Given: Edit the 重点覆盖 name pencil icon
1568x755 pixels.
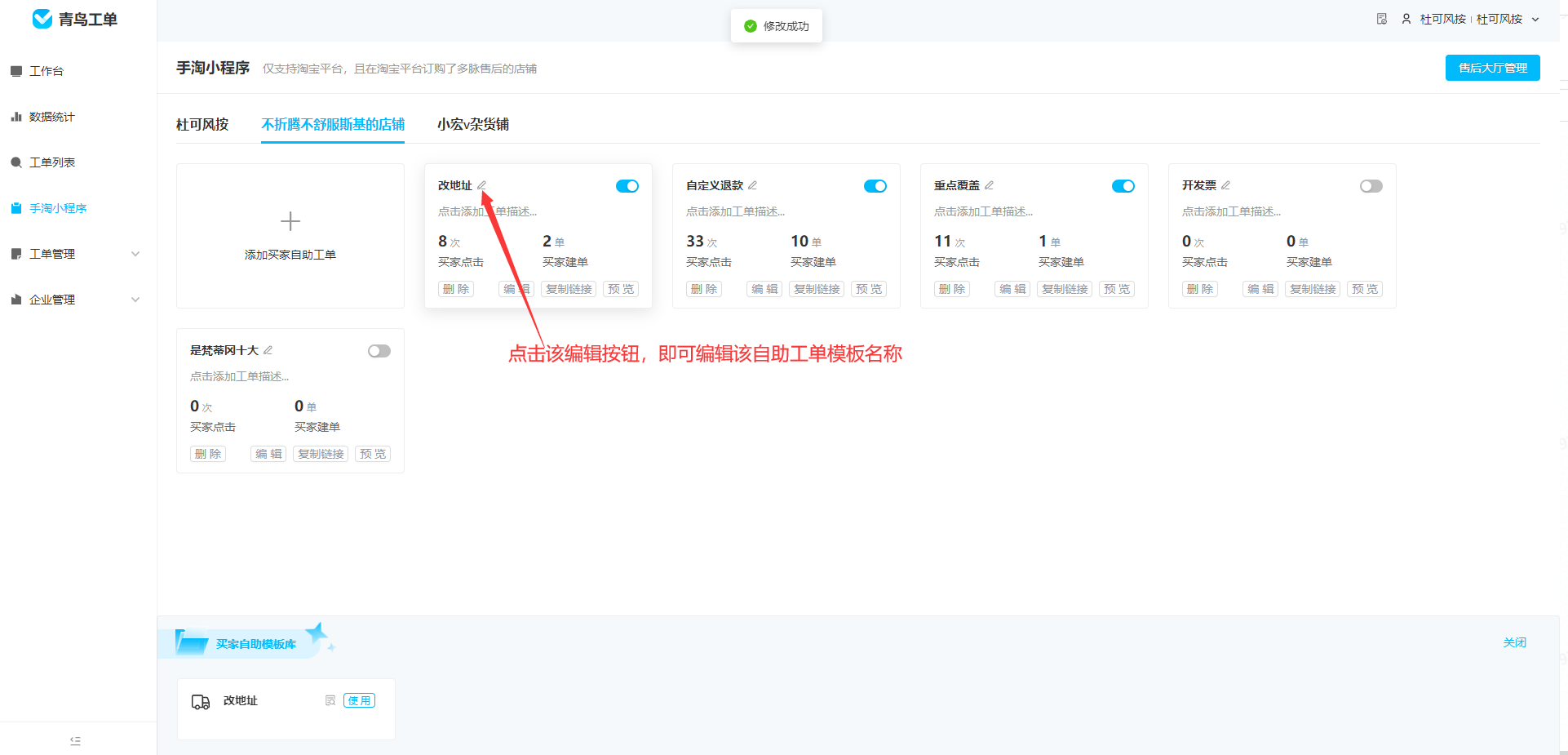Looking at the screenshot, I should point(990,185).
